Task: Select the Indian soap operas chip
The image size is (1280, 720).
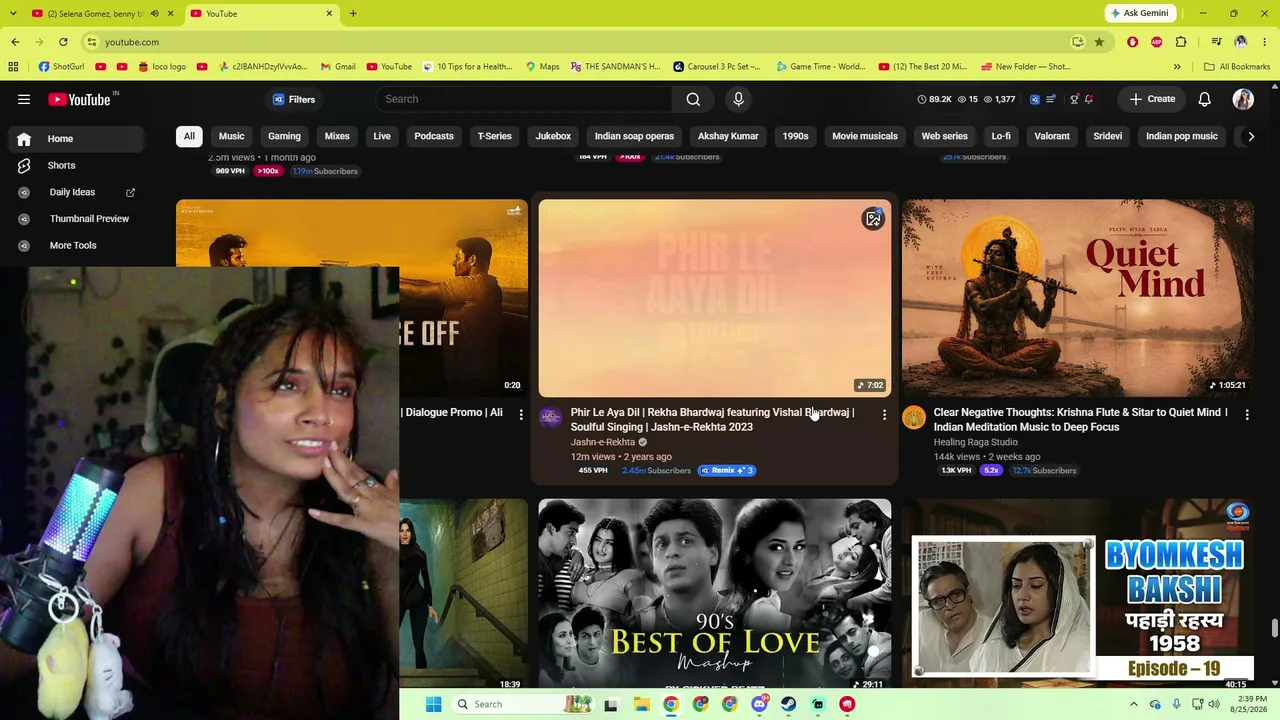Action: (x=634, y=136)
